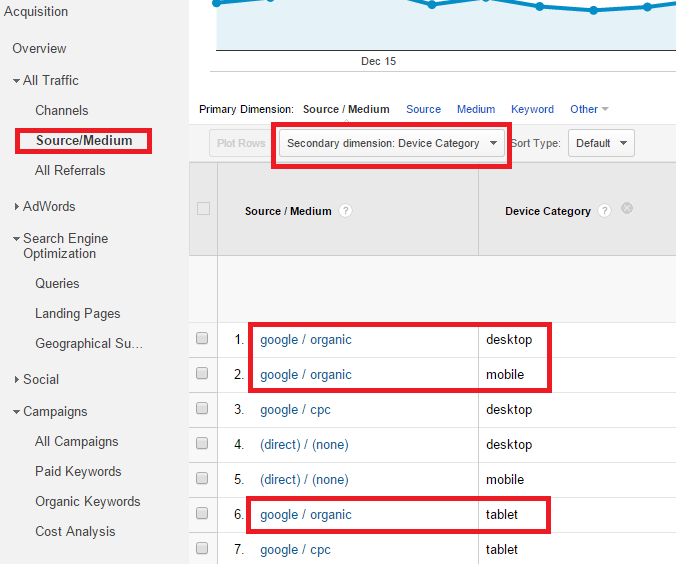This screenshot has width=676, height=564.
Task: Open the Queries report
Action: point(57,283)
